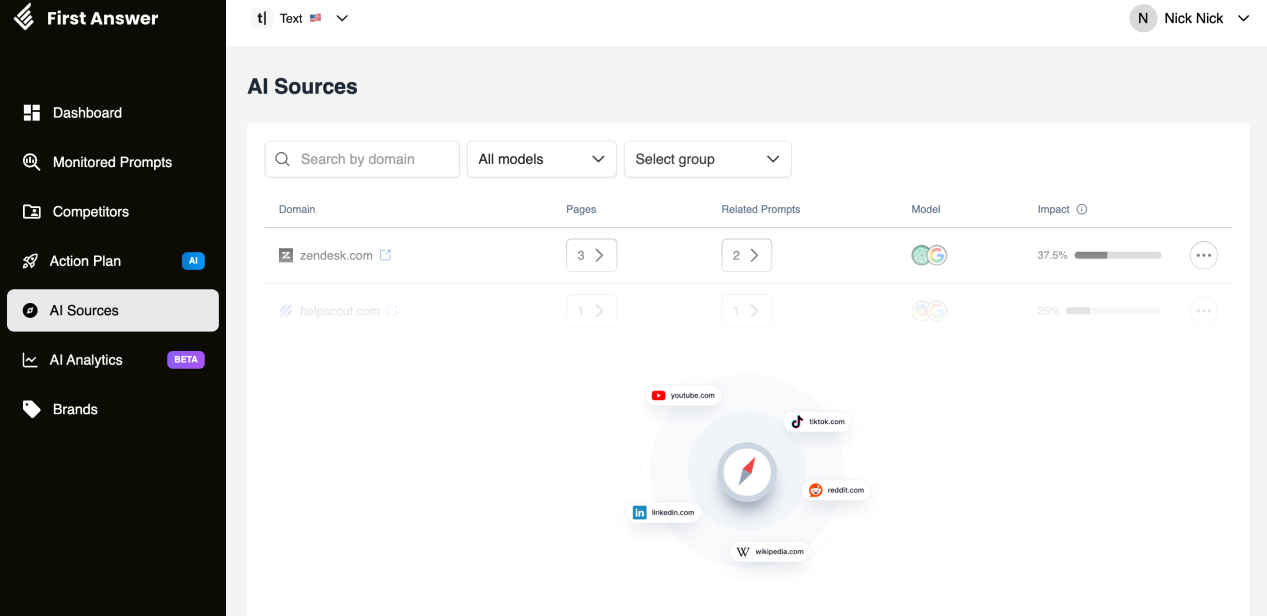Click the First Answer logo icon
Image resolution: width=1267 pixels, height=616 pixels.
pyautogui.click(x=24, y=18)
